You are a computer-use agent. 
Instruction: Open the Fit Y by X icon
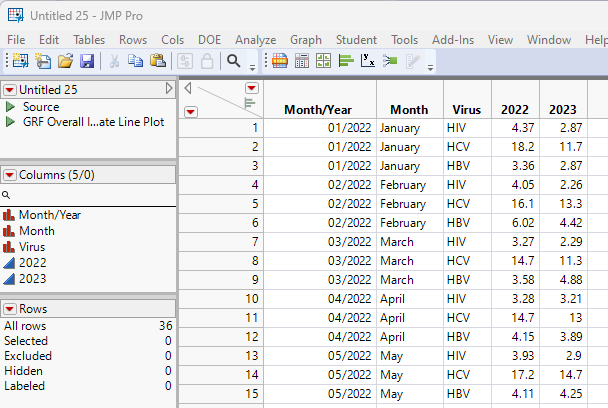coord(368,61)
